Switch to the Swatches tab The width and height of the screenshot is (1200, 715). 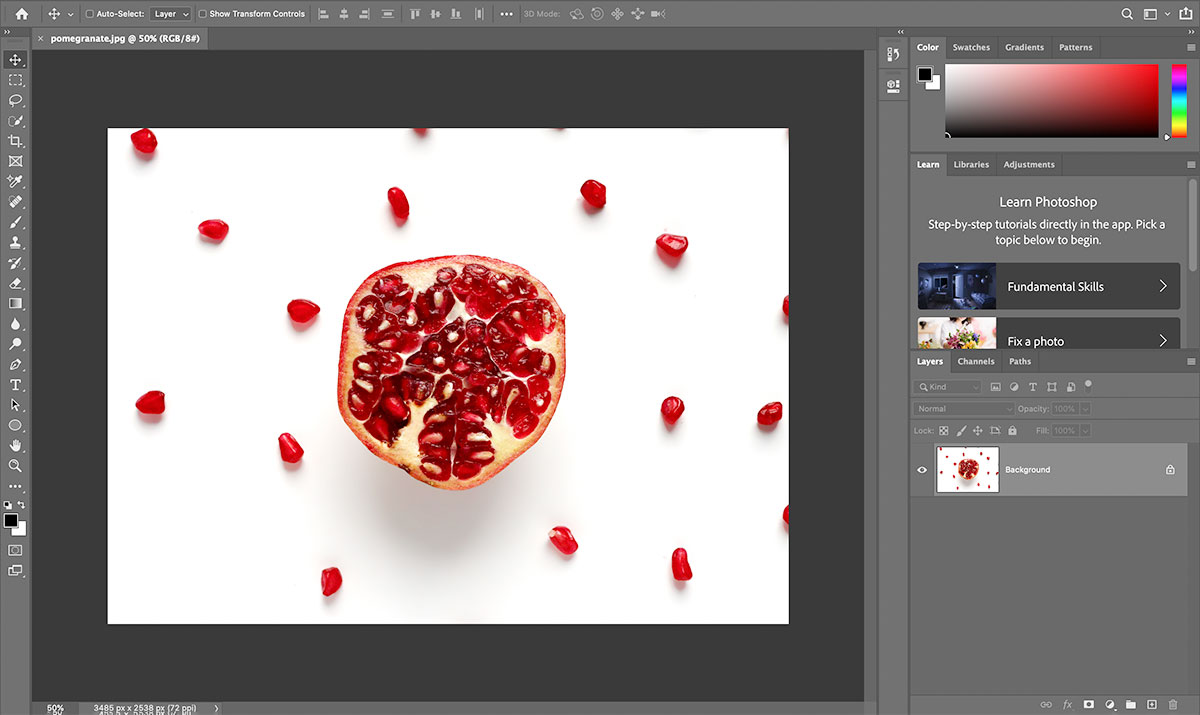click(970, 47)
